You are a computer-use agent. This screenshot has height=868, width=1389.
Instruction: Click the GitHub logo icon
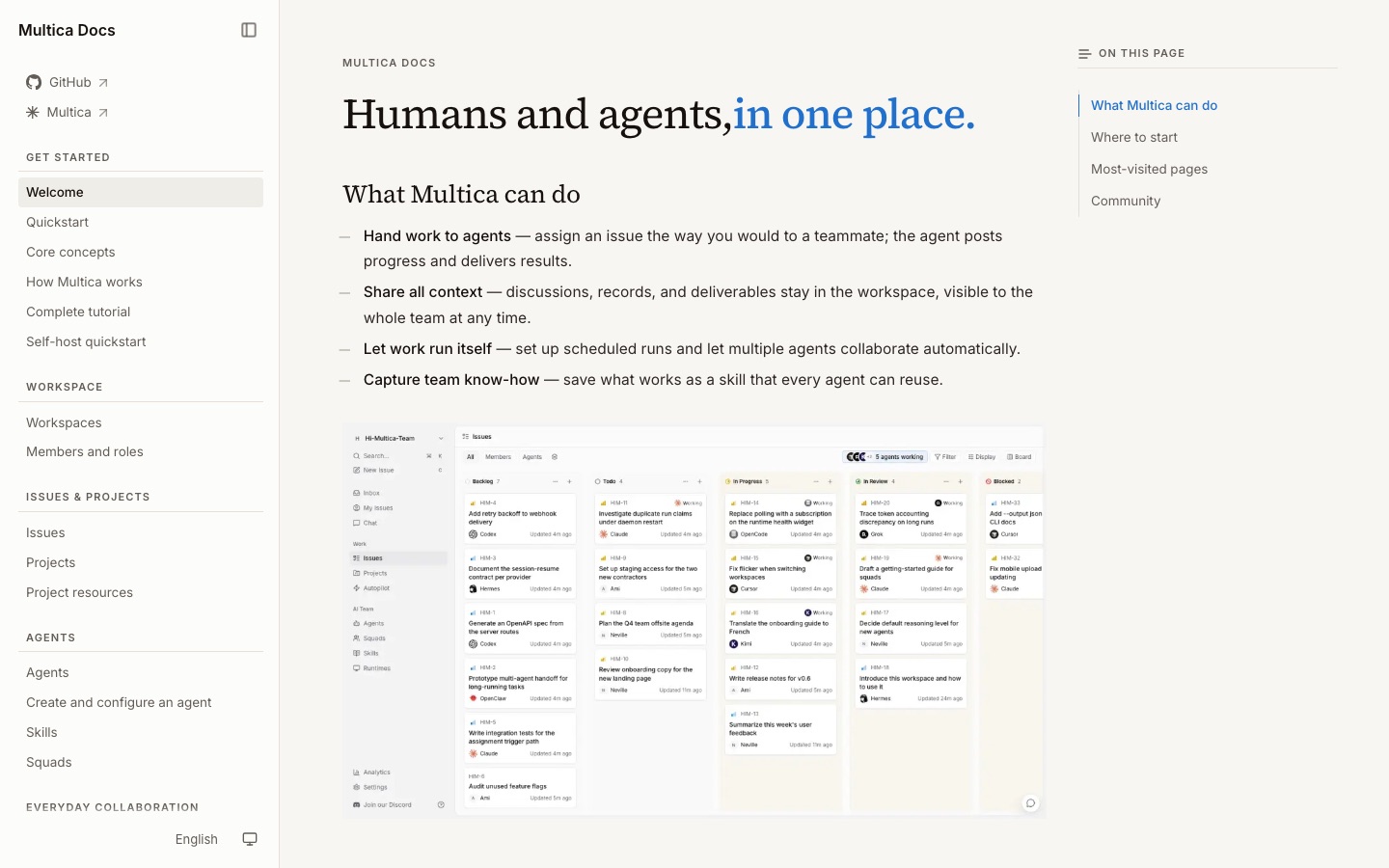coord(34,82)
